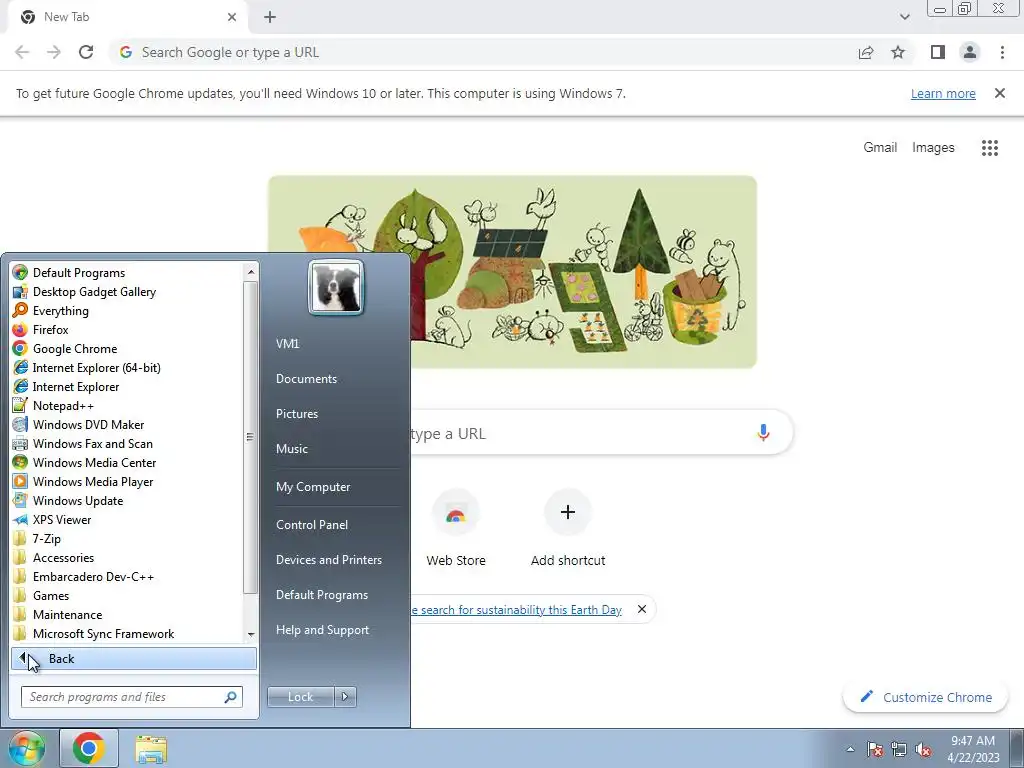Dismiss the Earth Day promo
The image size is (1024, 768).
[642, 609]
